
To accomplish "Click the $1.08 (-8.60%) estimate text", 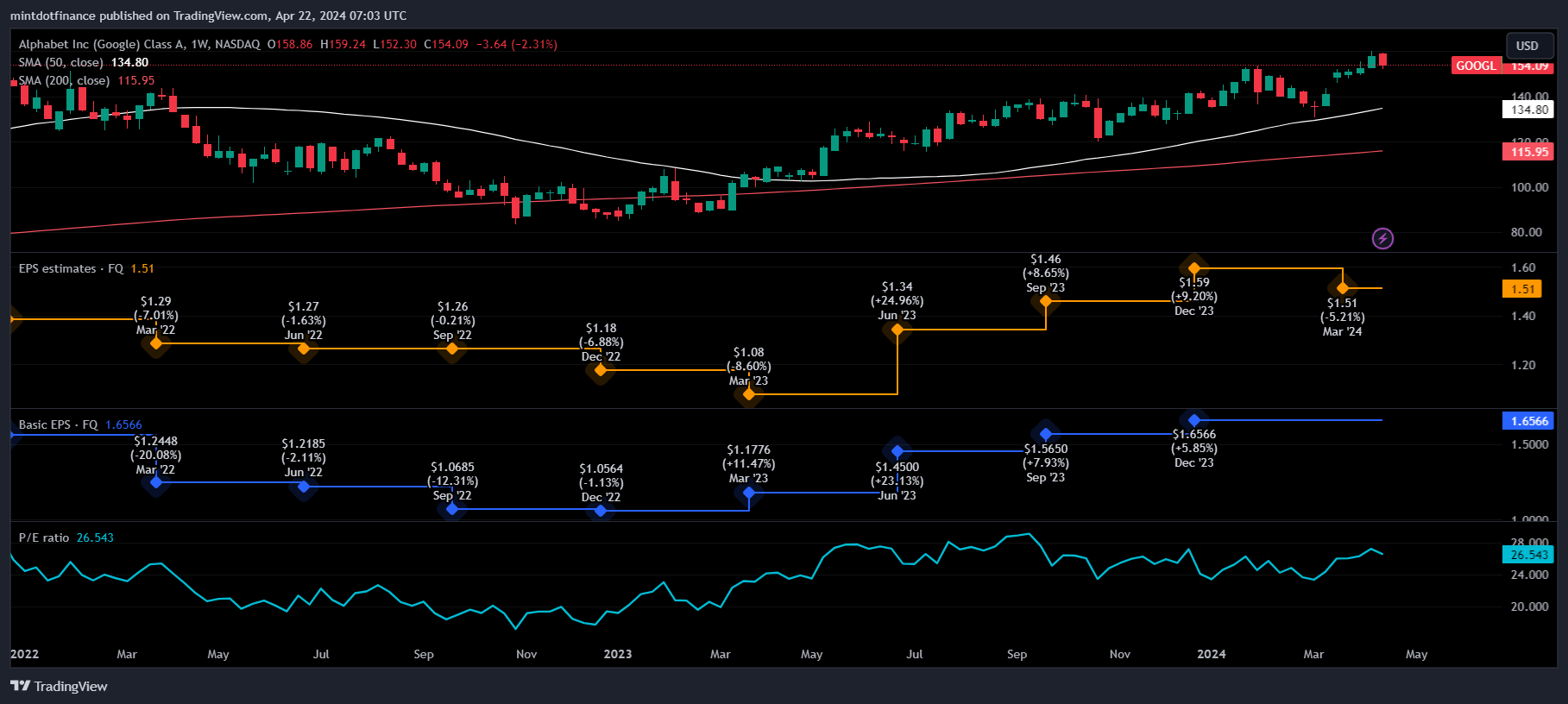I will [749, 366].
